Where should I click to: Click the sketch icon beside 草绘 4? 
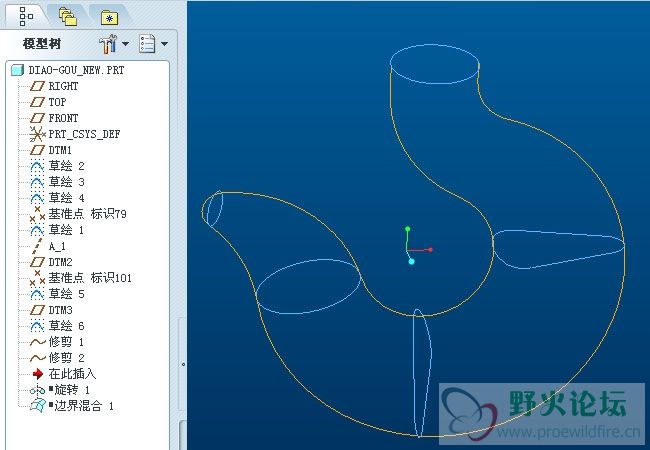pyautogui.click(x=37, y=198)
